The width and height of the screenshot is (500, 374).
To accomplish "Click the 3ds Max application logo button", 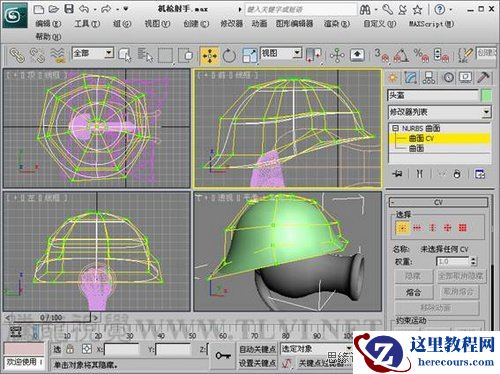I will pos(14,15).
